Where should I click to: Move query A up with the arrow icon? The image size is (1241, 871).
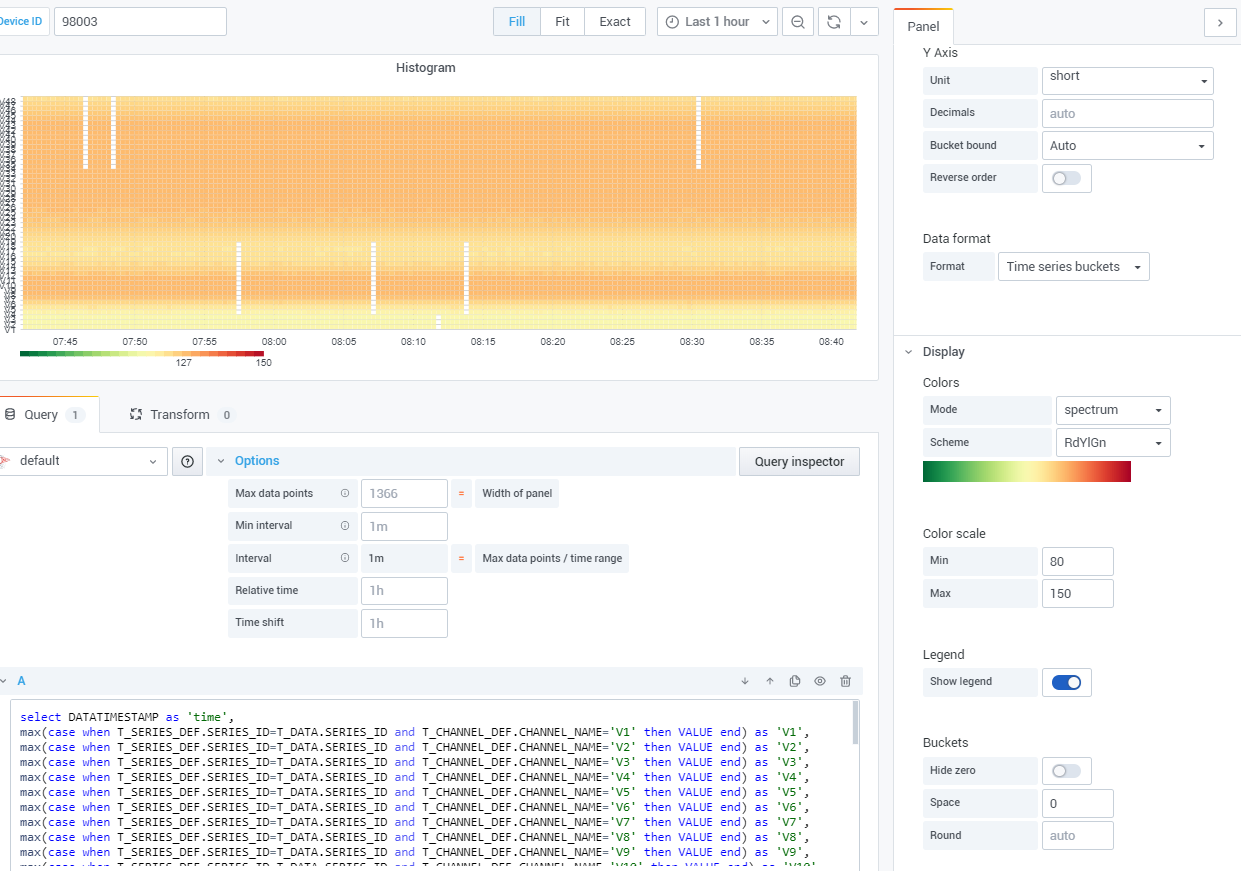coord(769,681)
